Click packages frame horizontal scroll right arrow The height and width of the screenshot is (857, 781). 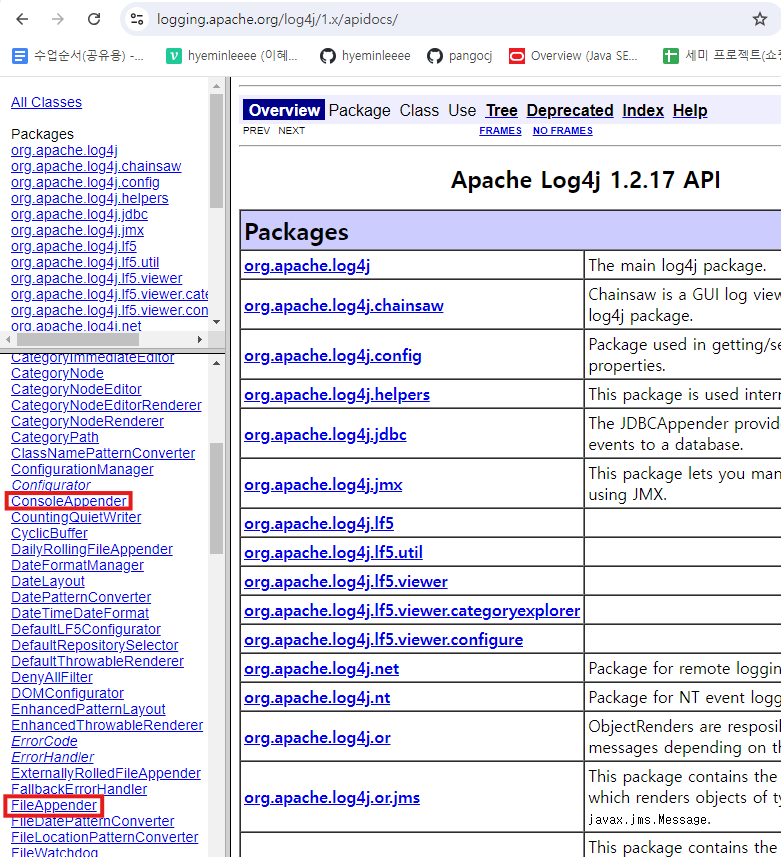click(200, 339)
